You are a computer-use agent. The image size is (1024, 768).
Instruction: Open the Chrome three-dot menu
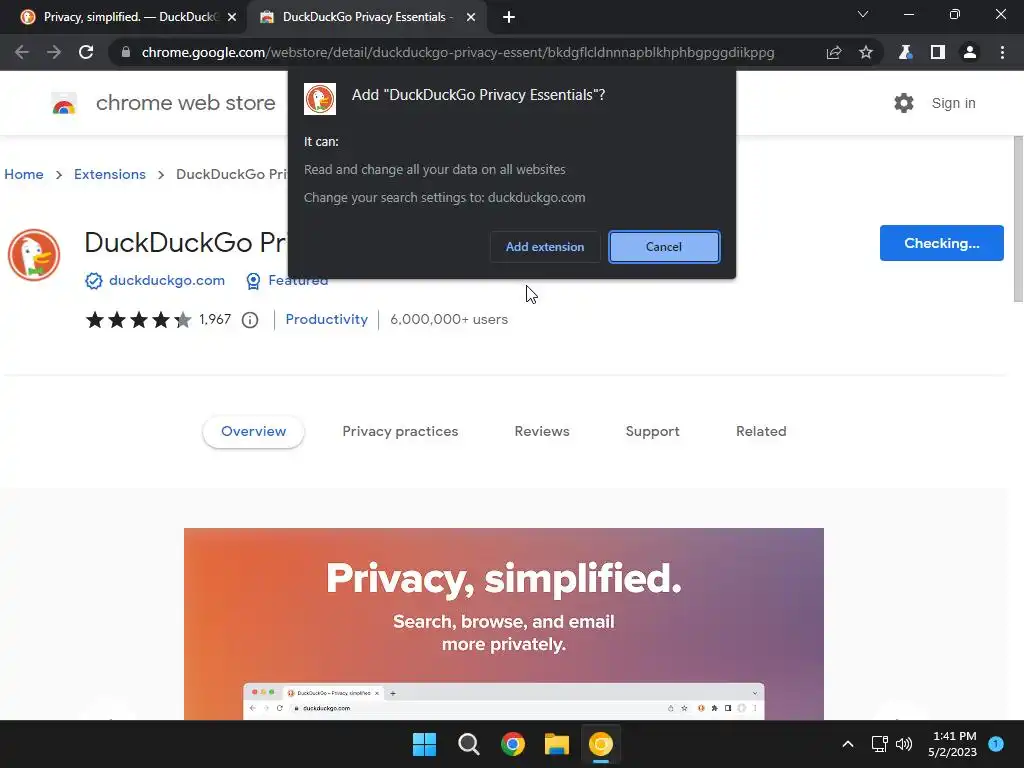point(1002,52)
